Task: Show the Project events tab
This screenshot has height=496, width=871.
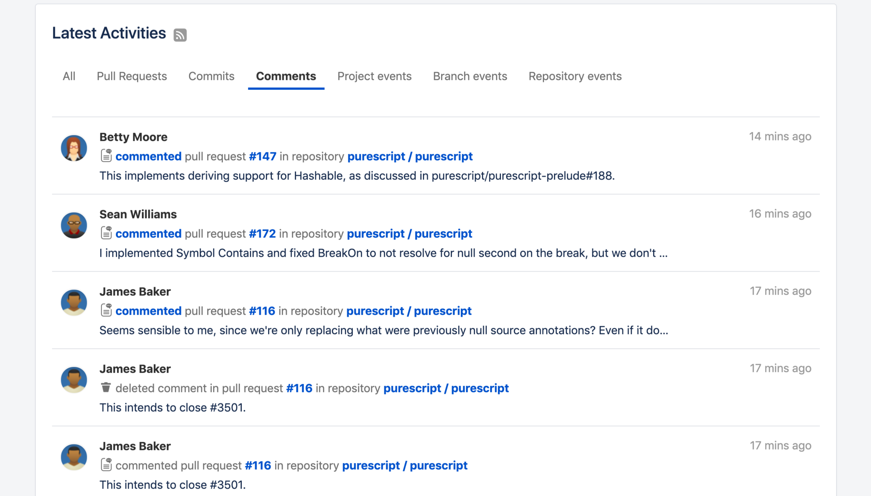Action: click(374, 76)
